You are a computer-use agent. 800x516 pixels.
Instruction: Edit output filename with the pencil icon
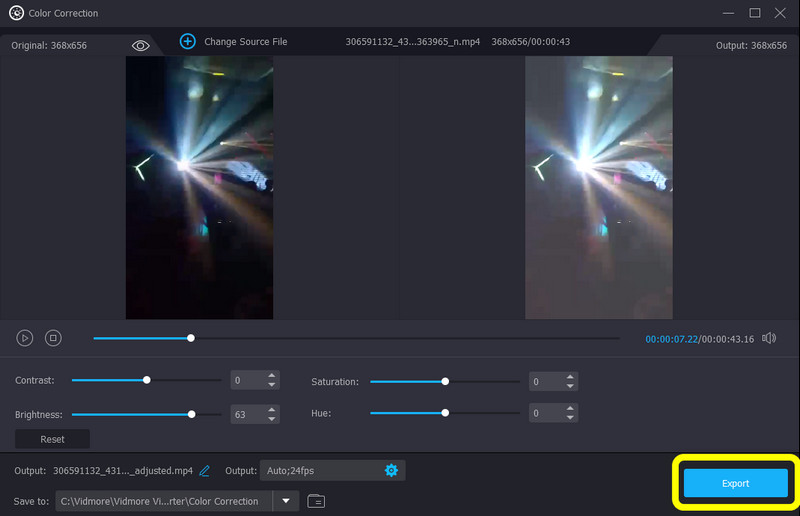pyautogui.click(x=205, y=470)
